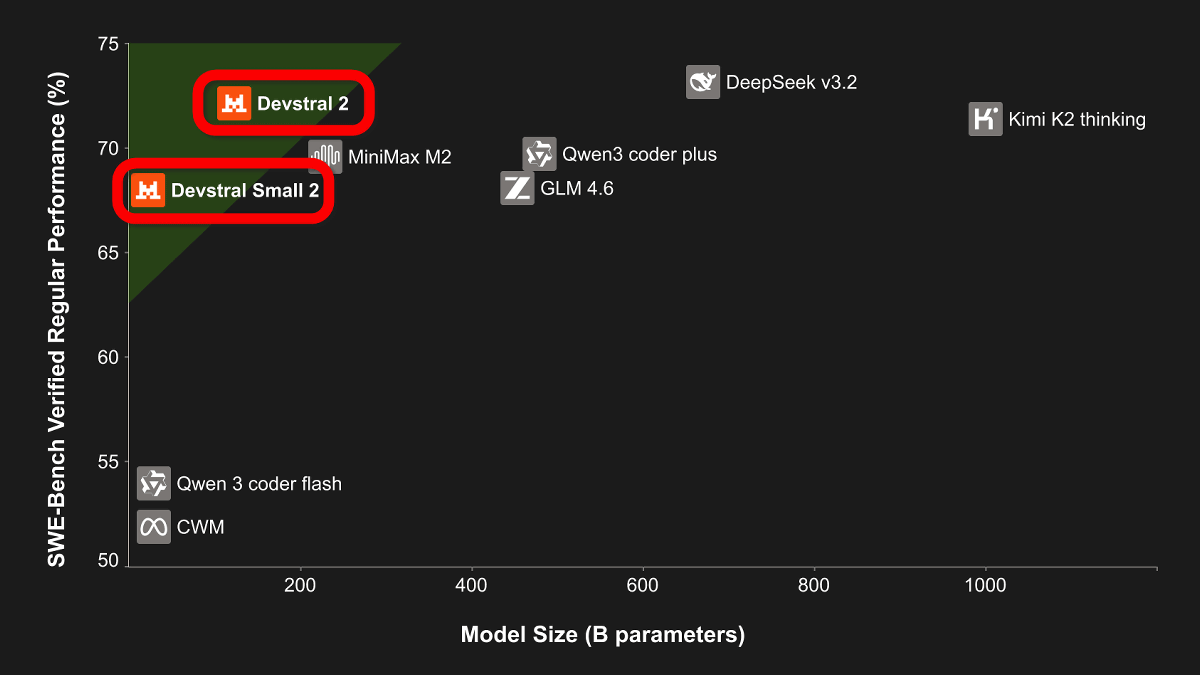Click the GLM 4.6 Z icon
The width and height of the screenshot is (1200, 675).
click(517, 188)
